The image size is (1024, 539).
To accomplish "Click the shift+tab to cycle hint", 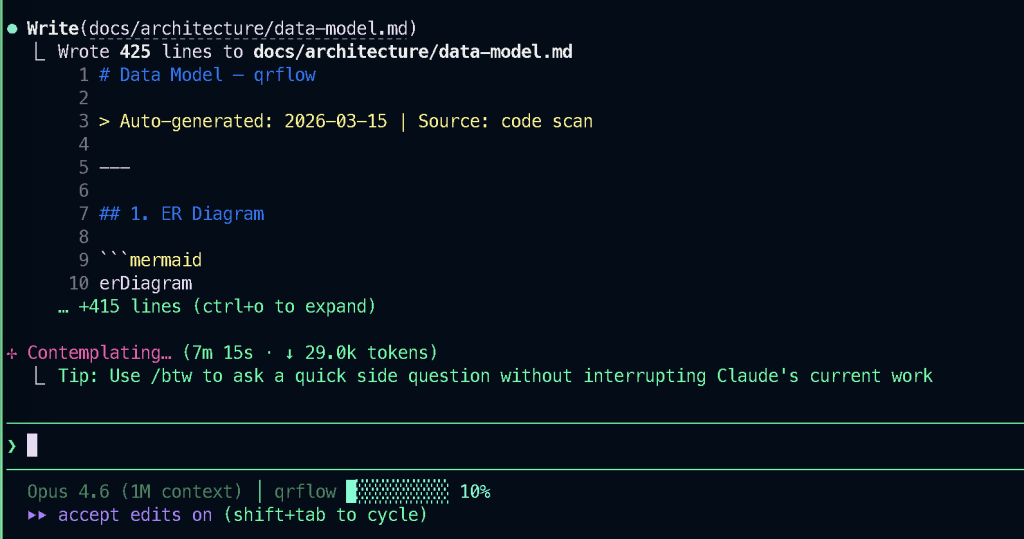I will [x=325, y=515].
